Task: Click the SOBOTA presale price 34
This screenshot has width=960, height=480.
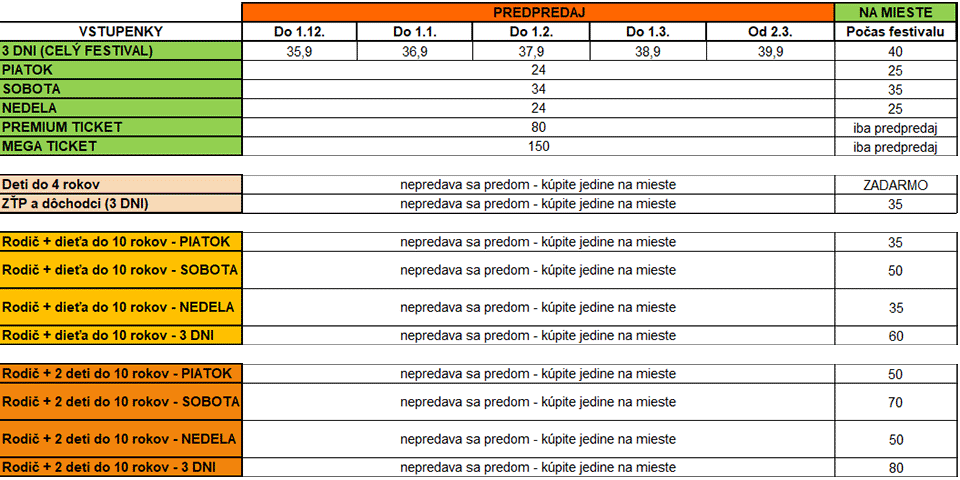Action: pos(538,89)
